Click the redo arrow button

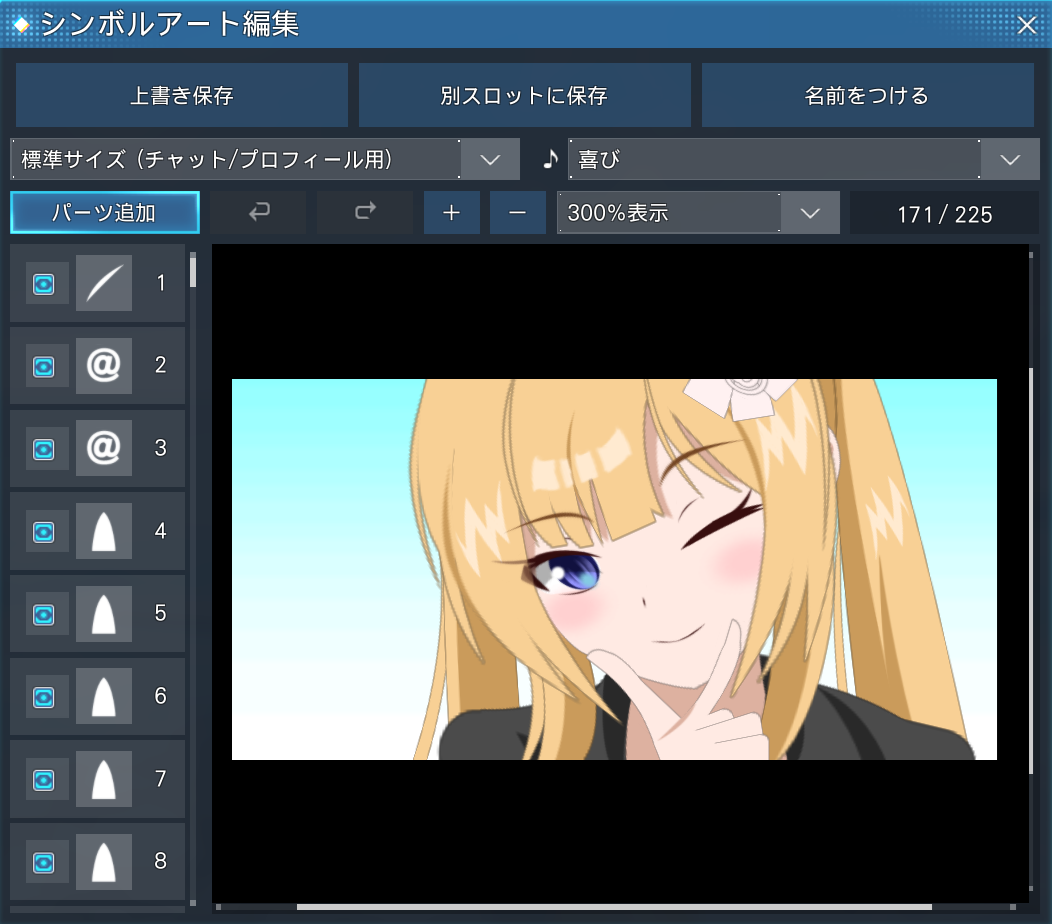pos(365,213)
